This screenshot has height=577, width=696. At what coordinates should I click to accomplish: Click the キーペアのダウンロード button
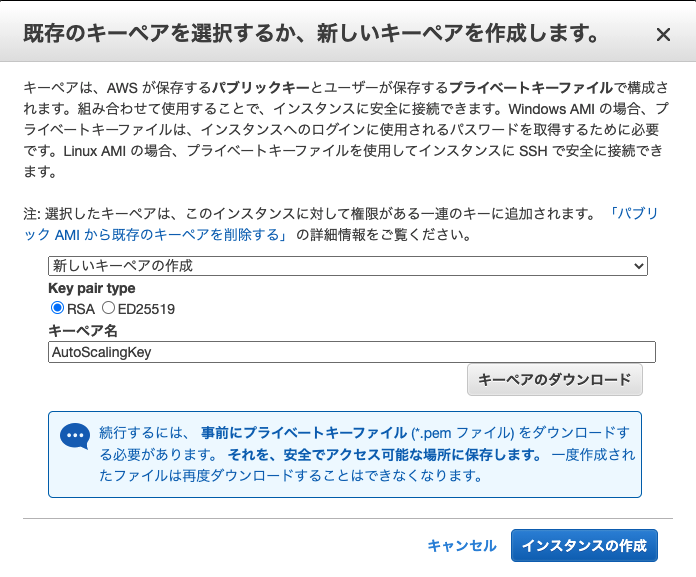coord(554,379)
